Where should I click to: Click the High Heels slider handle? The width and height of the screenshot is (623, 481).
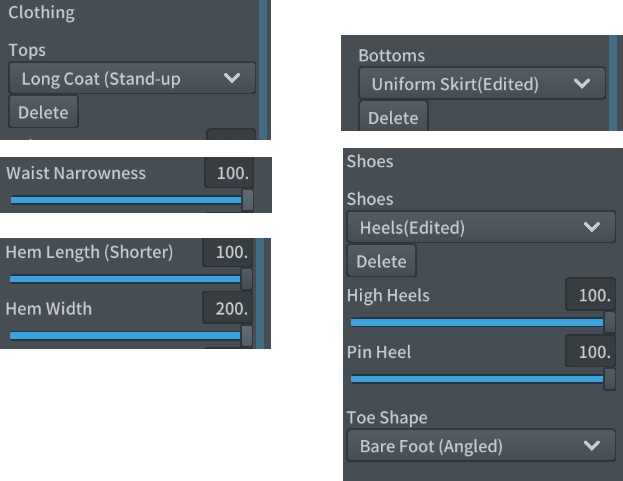click(609, 323)
